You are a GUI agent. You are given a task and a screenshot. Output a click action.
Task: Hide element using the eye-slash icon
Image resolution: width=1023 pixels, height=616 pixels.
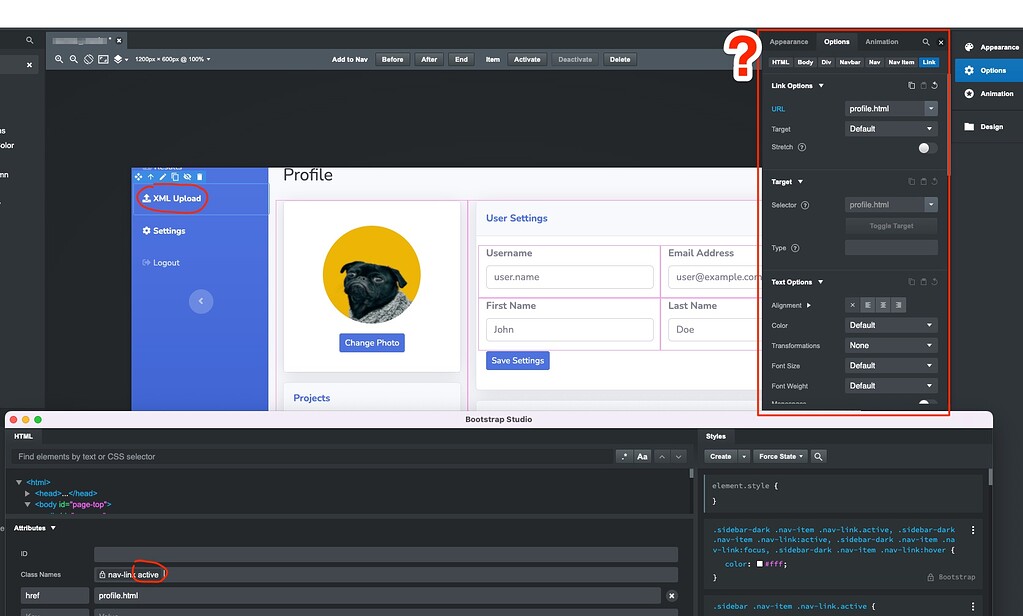187,176
